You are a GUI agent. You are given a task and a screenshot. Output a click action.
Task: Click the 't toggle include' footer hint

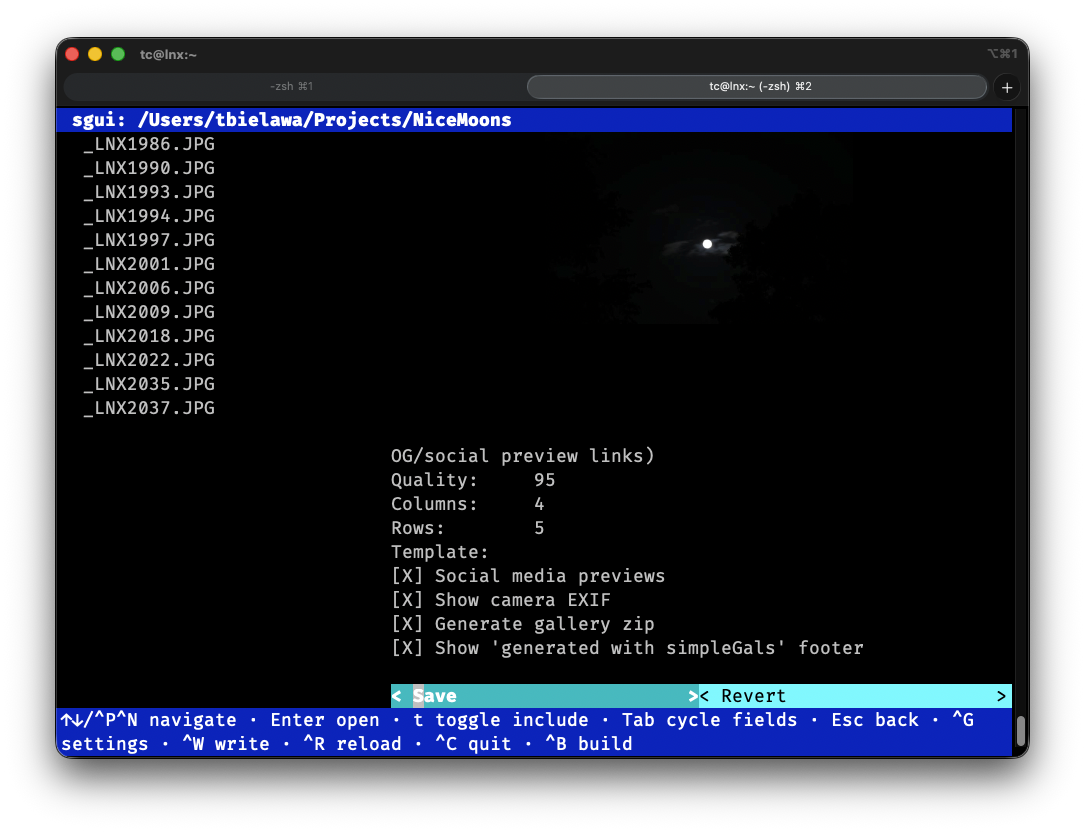501,720
